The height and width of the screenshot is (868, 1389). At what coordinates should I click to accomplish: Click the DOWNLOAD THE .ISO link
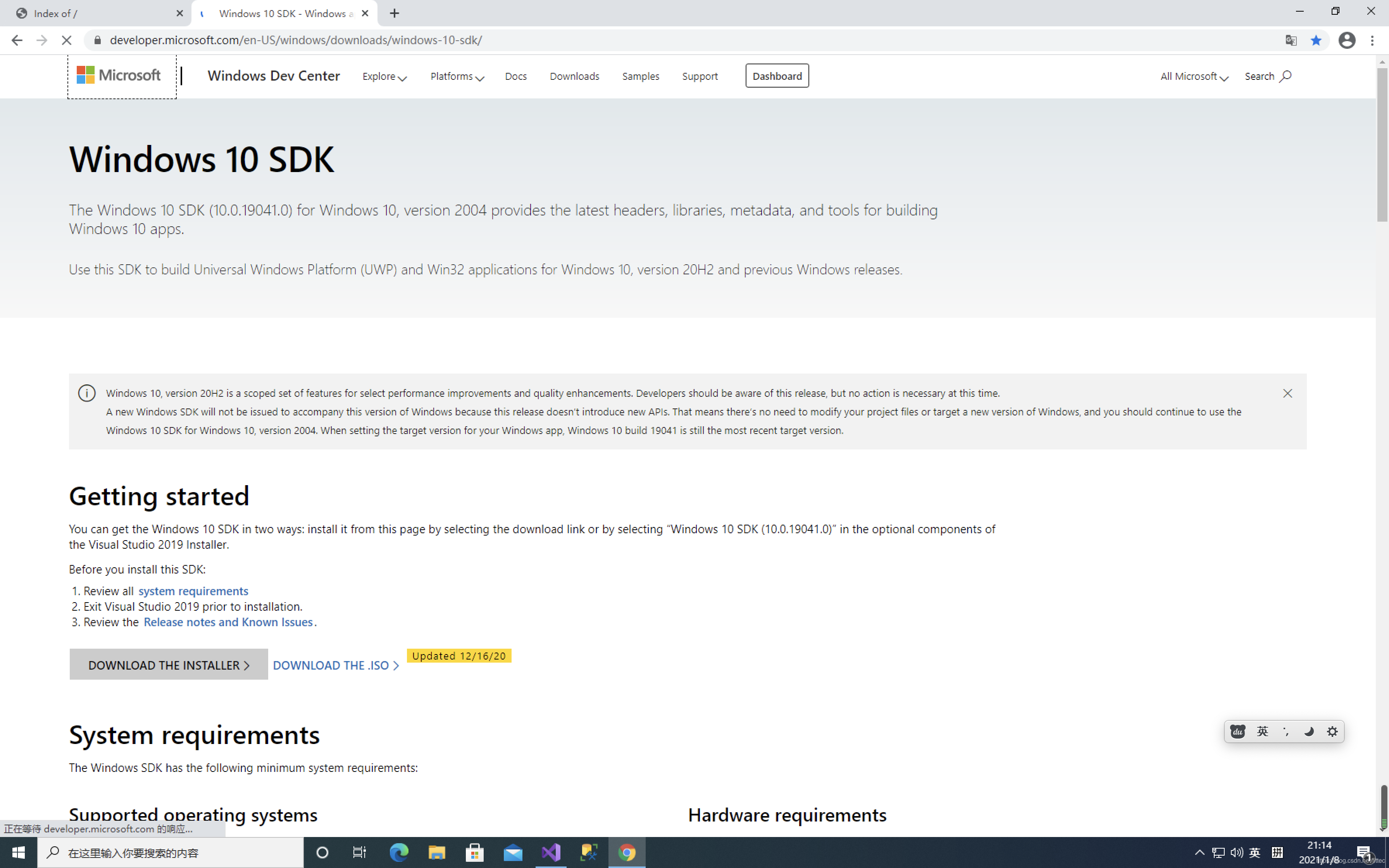pos(336,665)
